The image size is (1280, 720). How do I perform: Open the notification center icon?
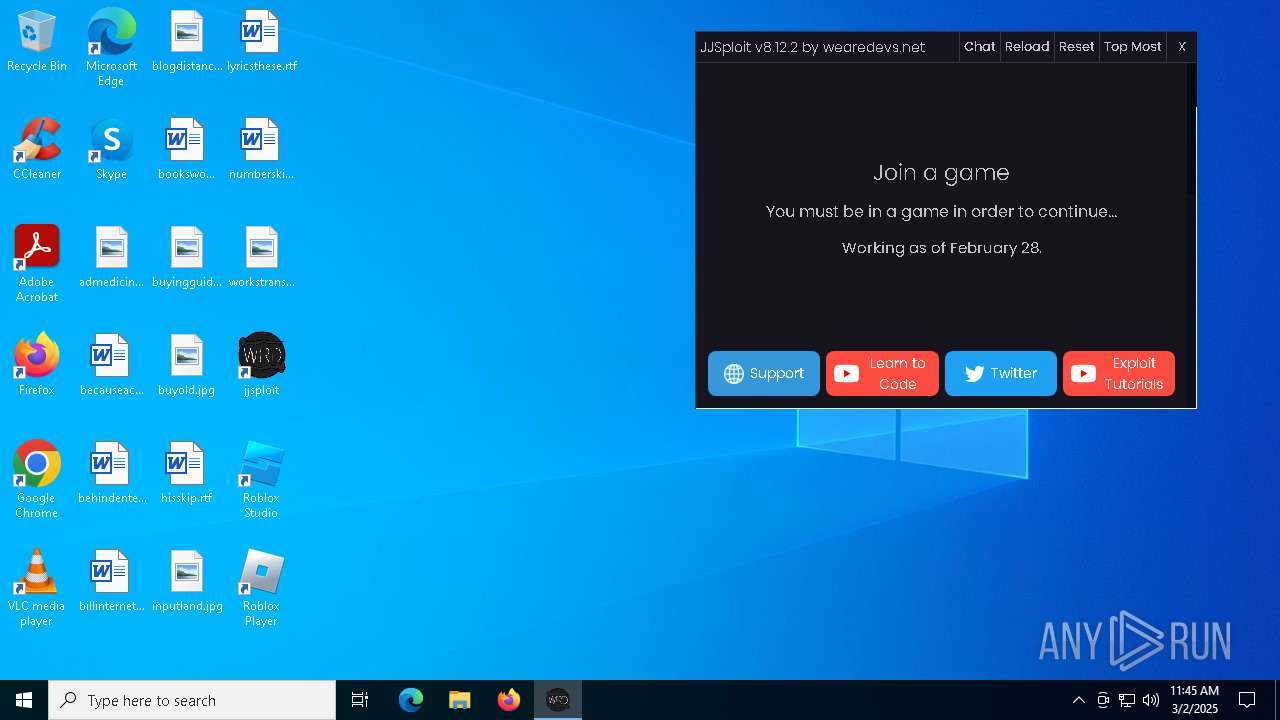tap(1247, 700)
